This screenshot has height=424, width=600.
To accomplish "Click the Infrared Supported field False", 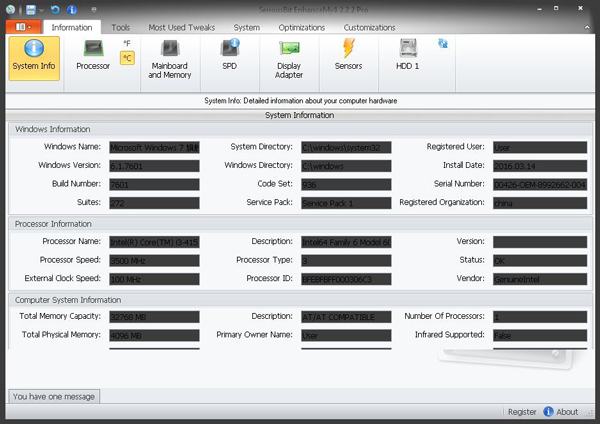I will click(x=540, y=335).
